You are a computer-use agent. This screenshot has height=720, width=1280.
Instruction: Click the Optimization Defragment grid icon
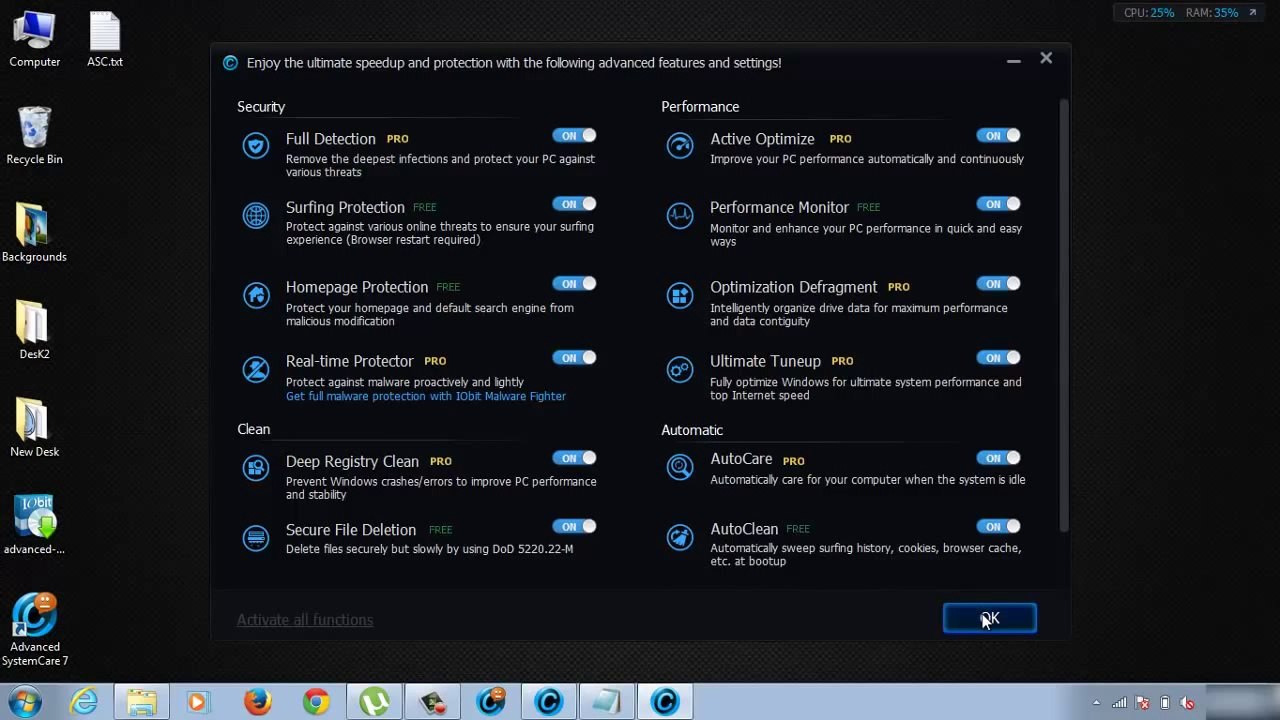(680, 295)
